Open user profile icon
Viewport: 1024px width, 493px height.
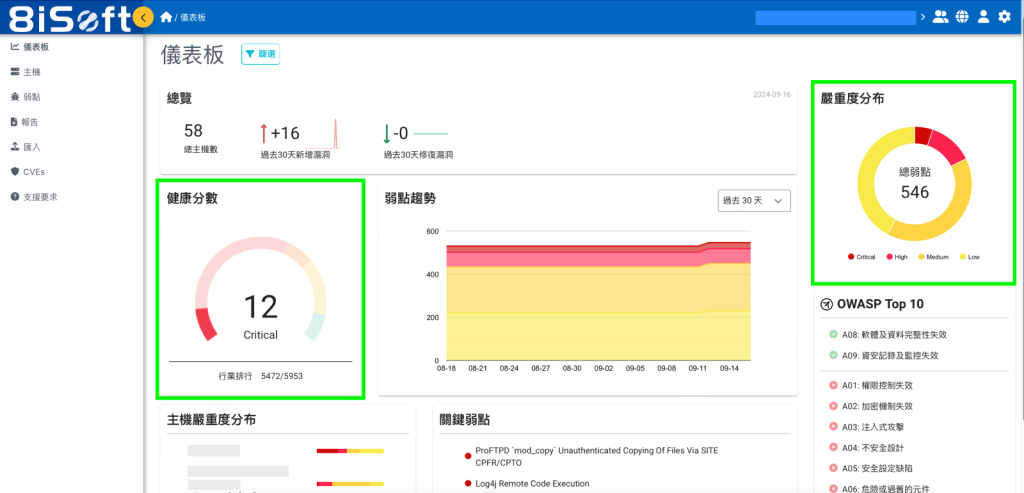(x=983, y=17)
